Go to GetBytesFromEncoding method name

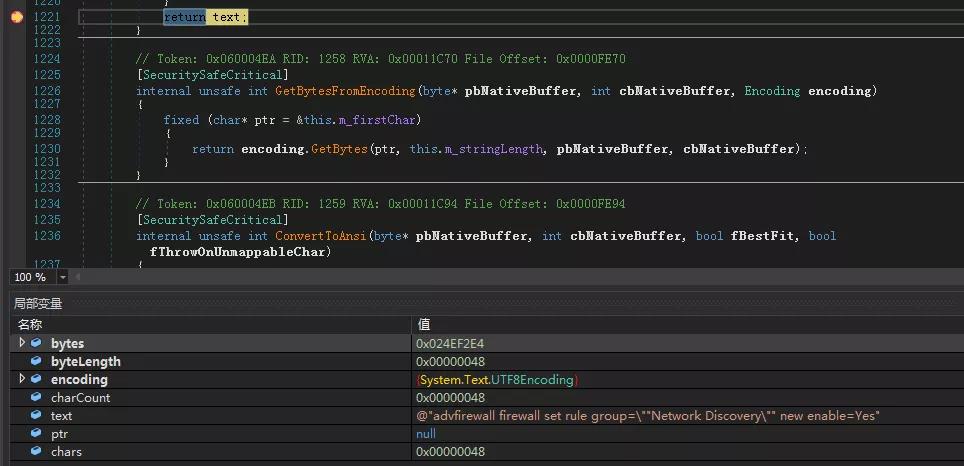(x=345, y=91)
